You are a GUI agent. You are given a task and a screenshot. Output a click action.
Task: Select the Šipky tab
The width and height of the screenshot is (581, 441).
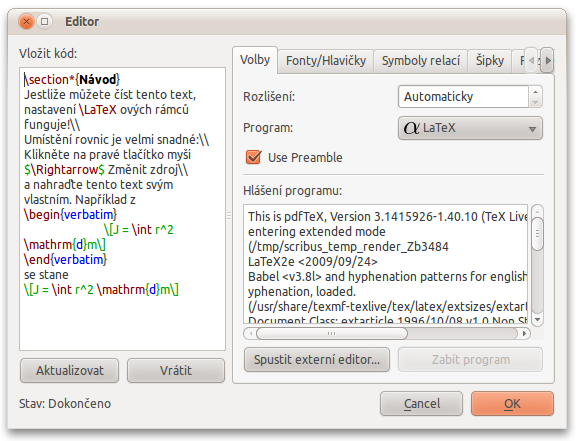click(x=489, y=61)
